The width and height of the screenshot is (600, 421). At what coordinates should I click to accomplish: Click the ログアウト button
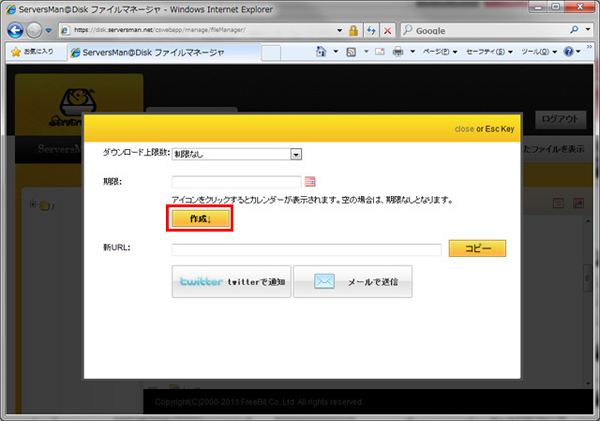click(x=560, y=119)
